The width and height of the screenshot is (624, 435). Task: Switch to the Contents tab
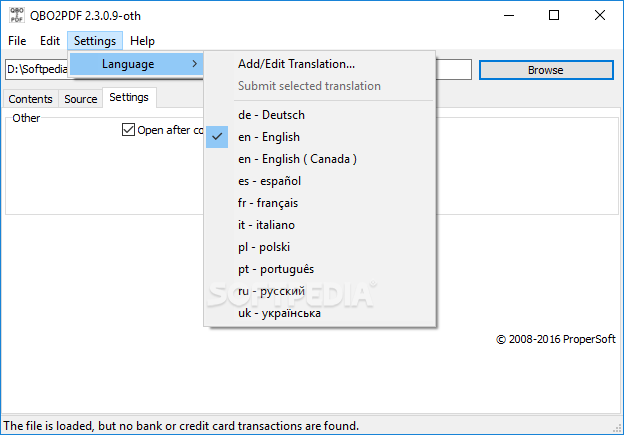[31, 99]
